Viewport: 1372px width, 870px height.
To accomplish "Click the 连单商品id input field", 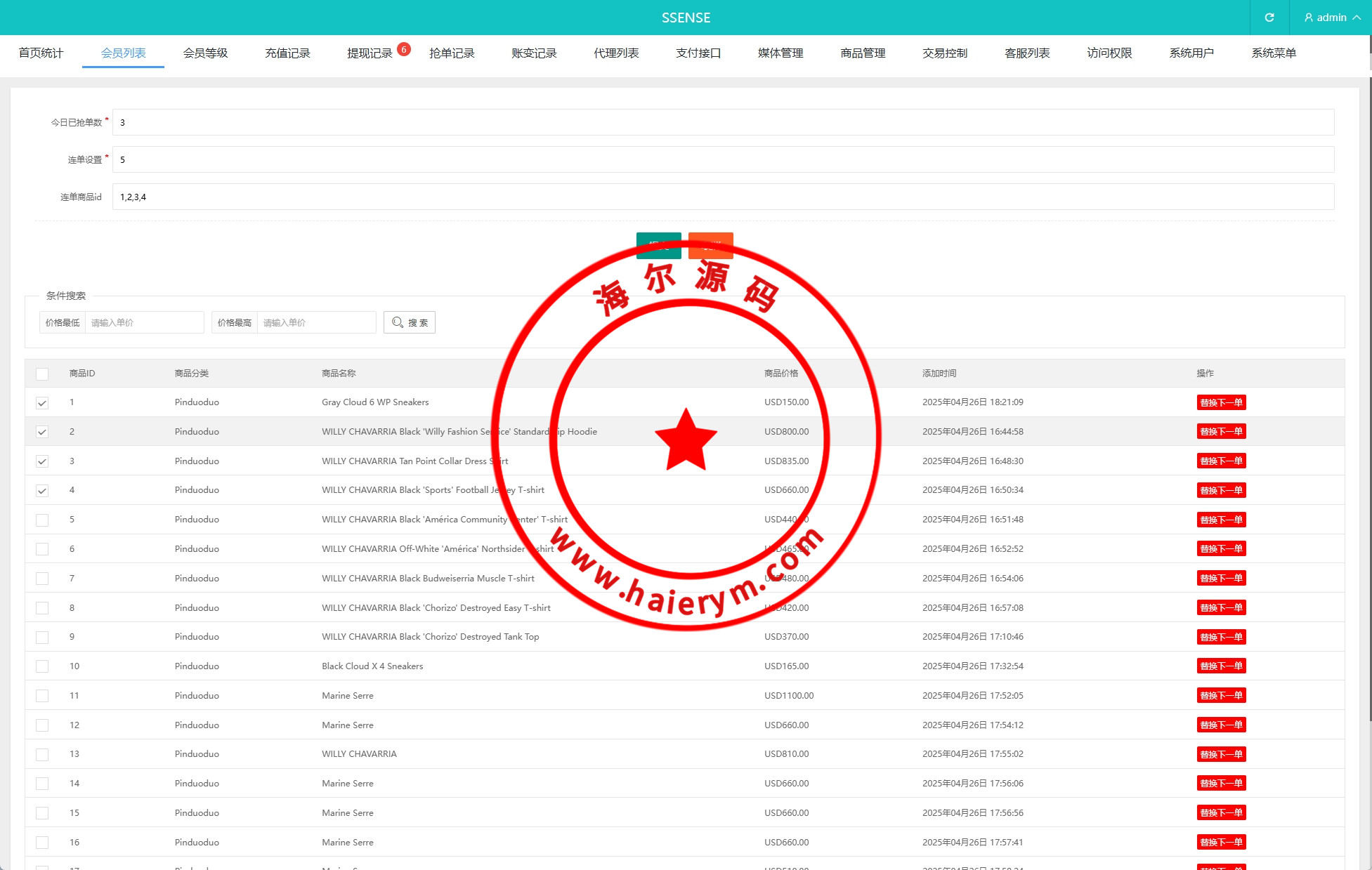I will (722, 197).
